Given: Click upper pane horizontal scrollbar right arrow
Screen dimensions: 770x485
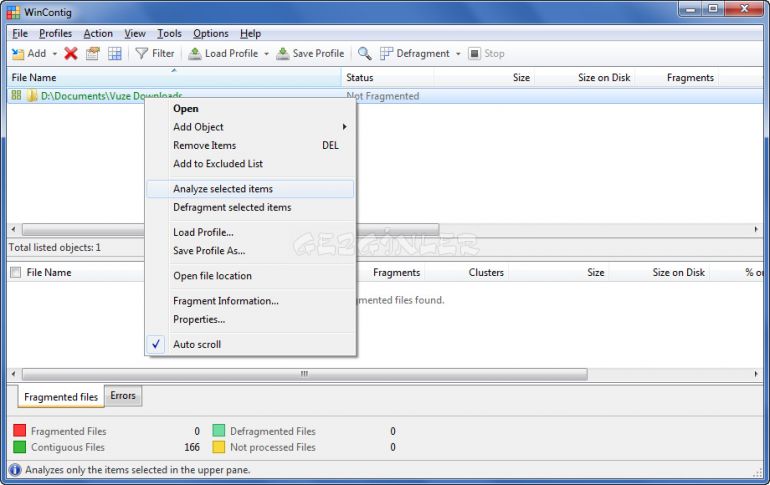Looking at the screenshot, I should 756,229.
